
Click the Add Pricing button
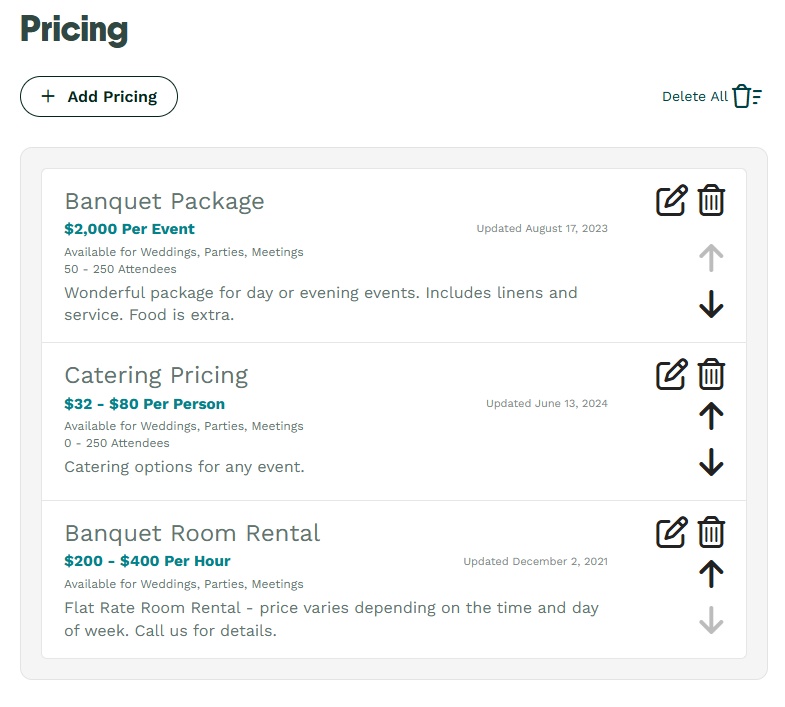coord(99,97)
